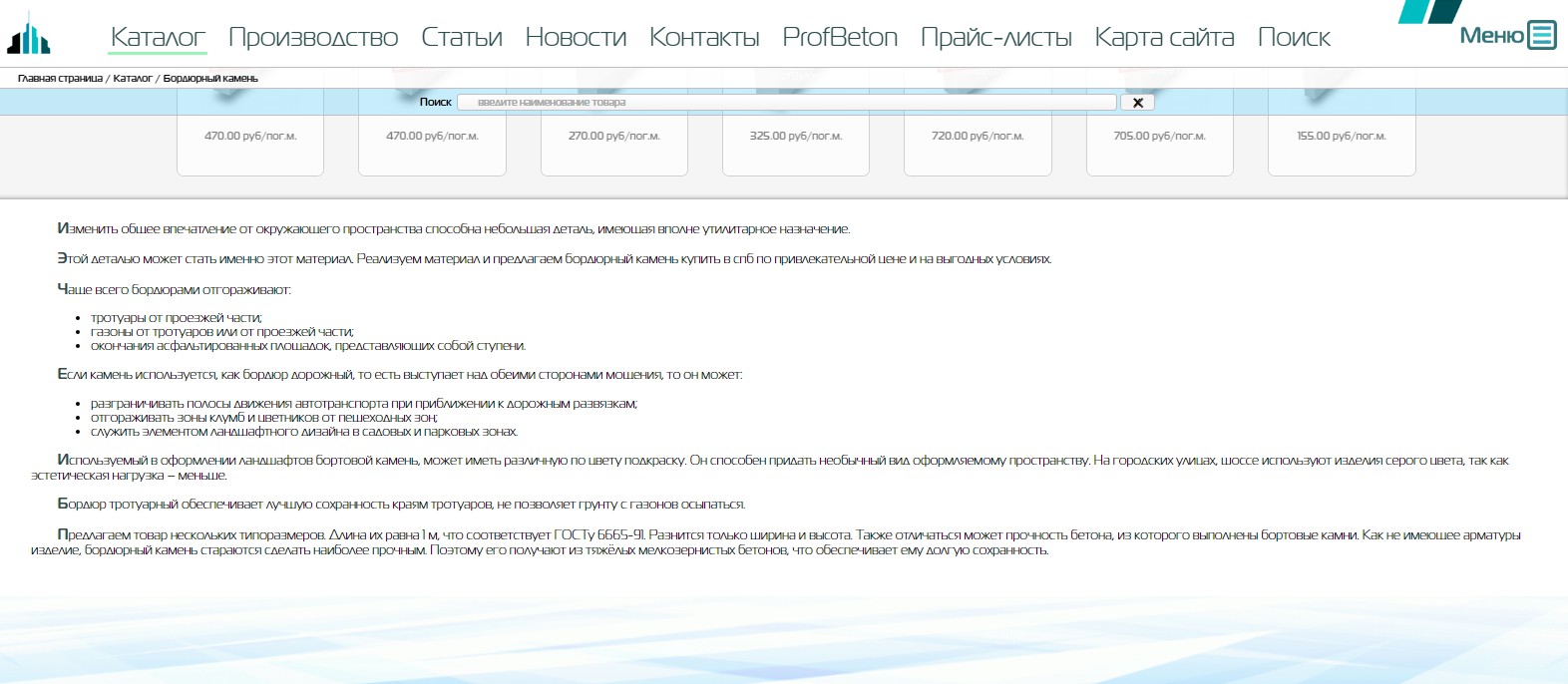Image resolution: width=1568 pixels, height=684 pixels.
Task: Clear search with the X button
Action: click(x=1137, y=103)
